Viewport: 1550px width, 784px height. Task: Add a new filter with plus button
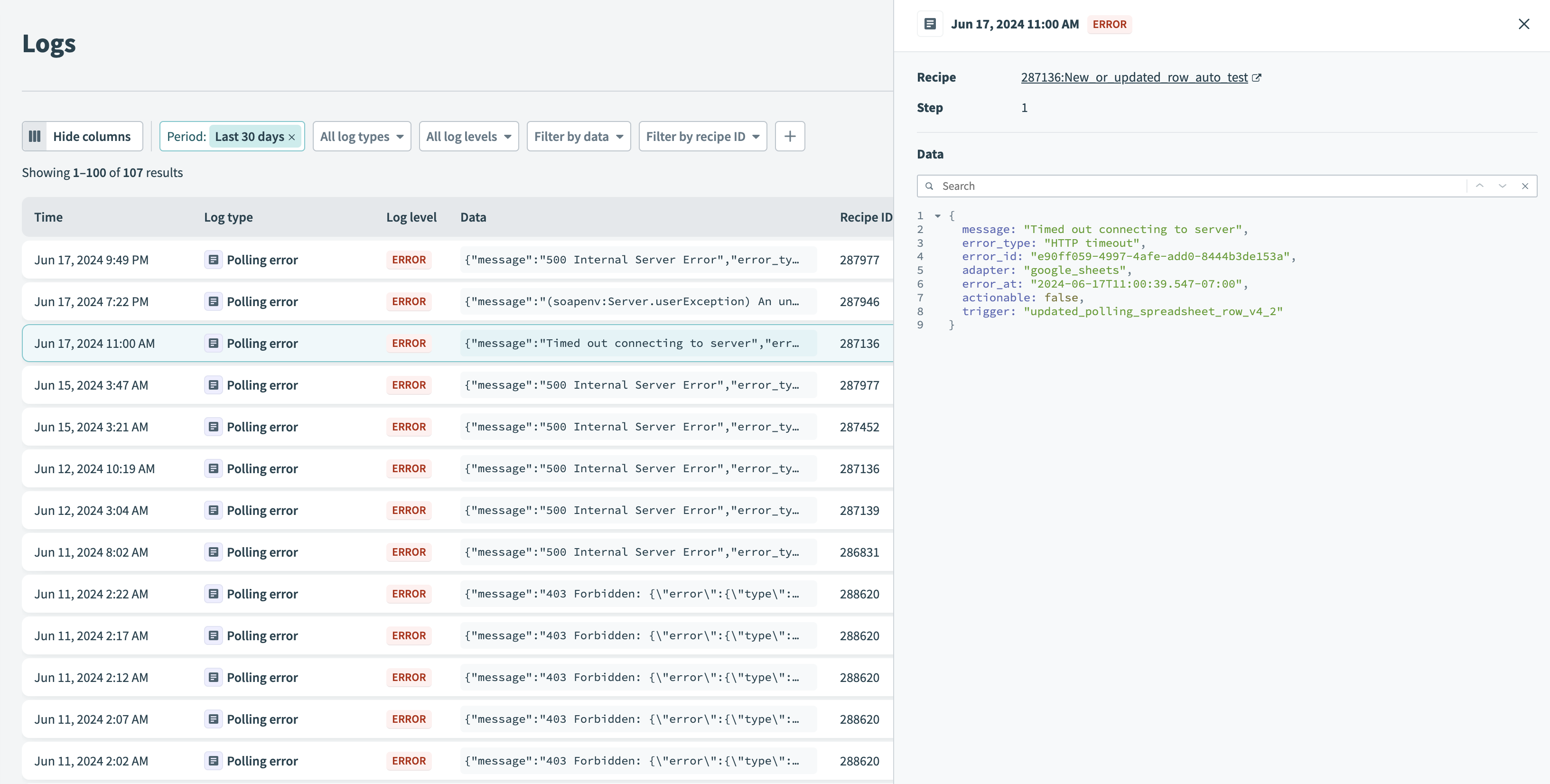[789, 137]
